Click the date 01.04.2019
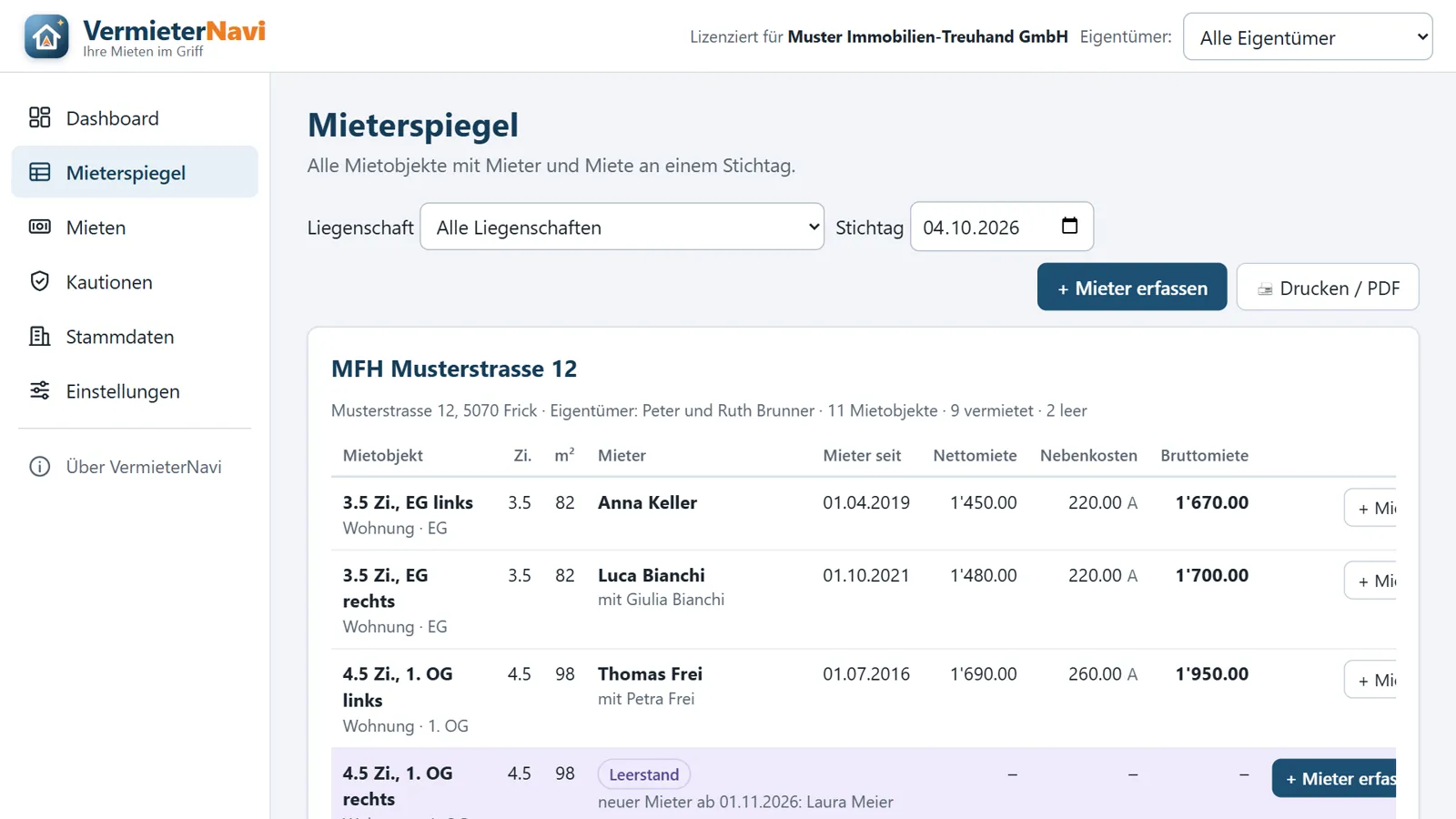 (866, 502)
